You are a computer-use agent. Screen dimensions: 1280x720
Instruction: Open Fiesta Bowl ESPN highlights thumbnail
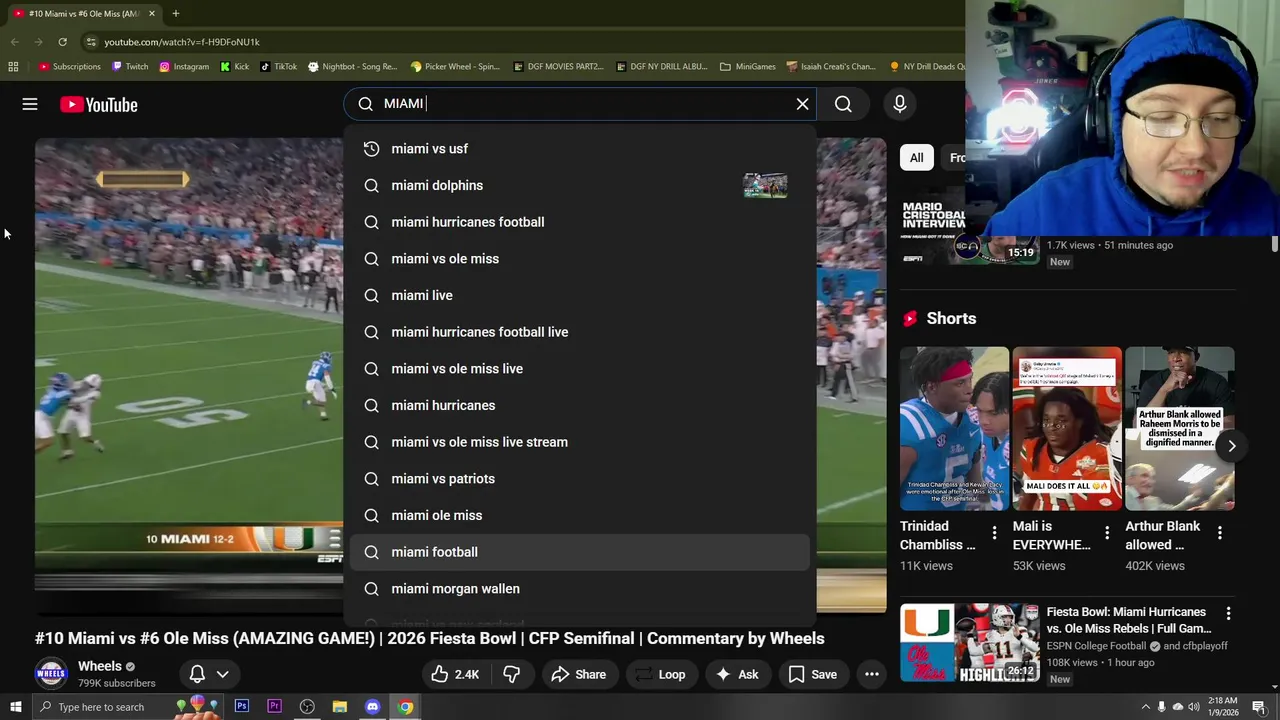pos(970,643)
